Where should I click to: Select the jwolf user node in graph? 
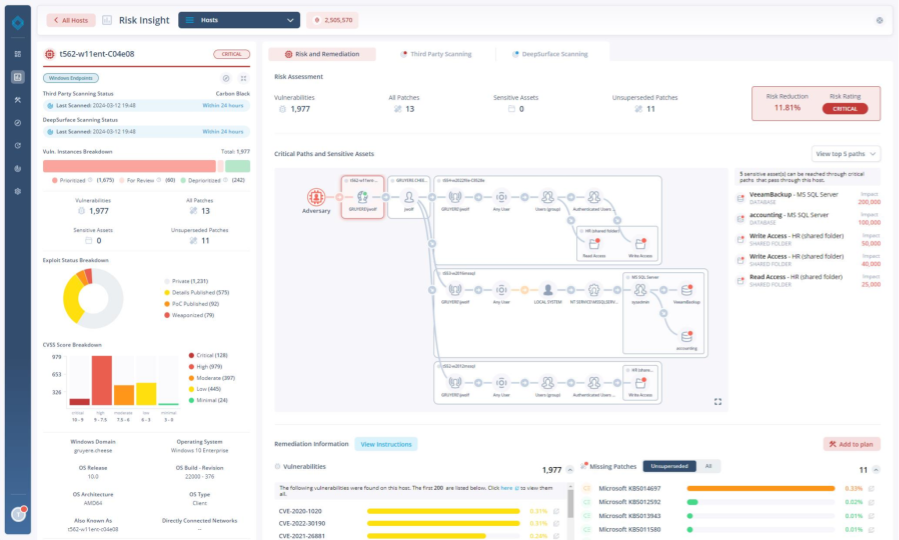coord(409,197)
